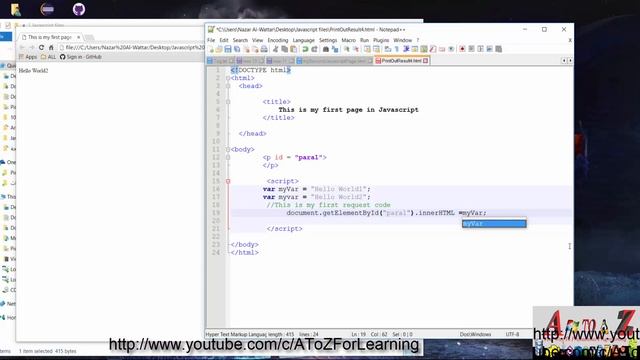Click the Zoom In toolbar icon
This screenshot has width=640, height=360.
(348, 49)
